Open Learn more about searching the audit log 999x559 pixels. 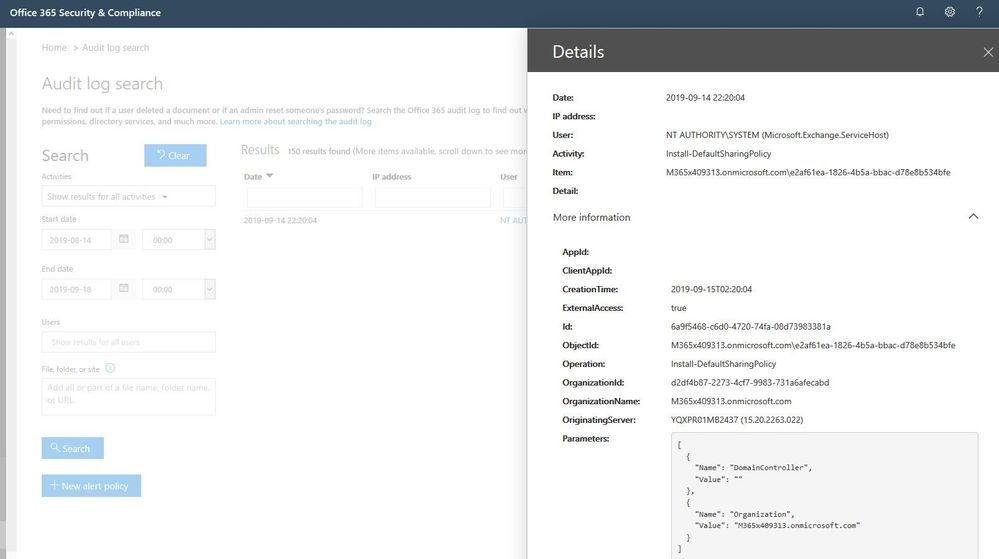pyautogui.click(x=296, y=121)
